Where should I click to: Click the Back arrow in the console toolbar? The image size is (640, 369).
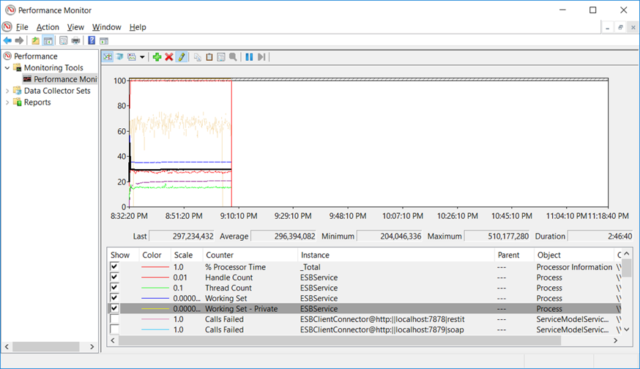click(7, 40)
